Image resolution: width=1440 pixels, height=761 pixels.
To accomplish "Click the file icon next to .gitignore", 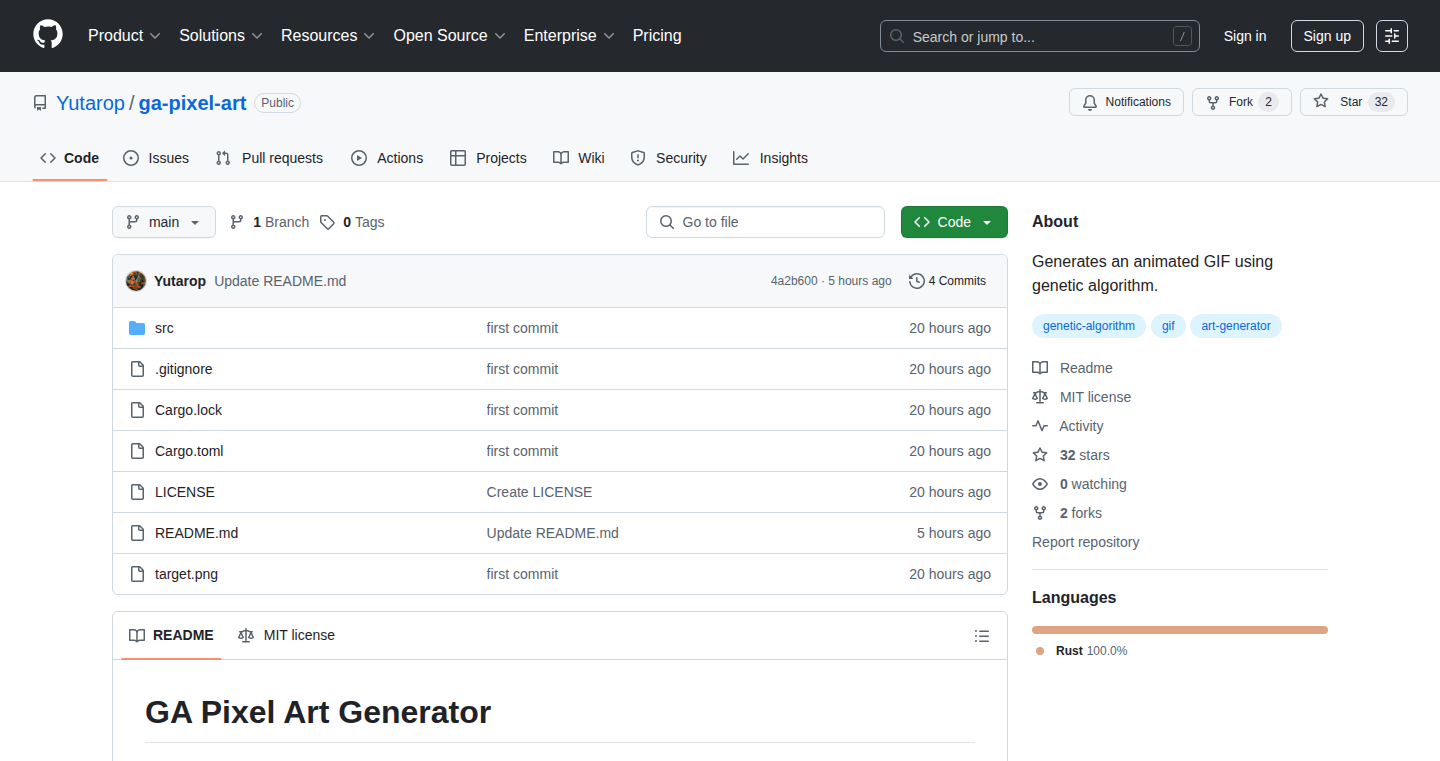I will [x=137, y=369].
